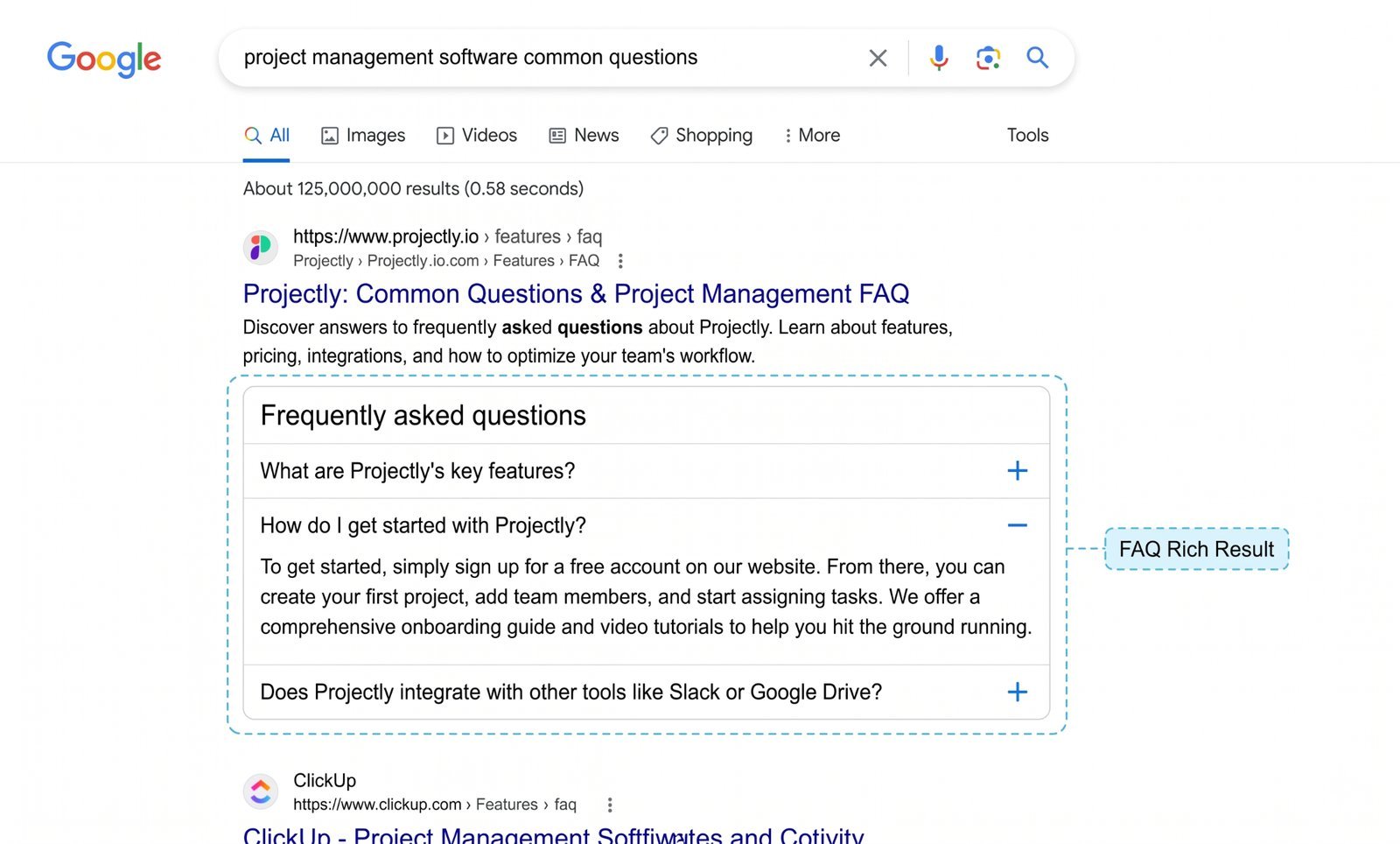Image resolution: width=1400 pixels, height=844 pixels.
Task: Click the Projectly result description snippet
Action: pyautogui.click(x=598, y=341)
